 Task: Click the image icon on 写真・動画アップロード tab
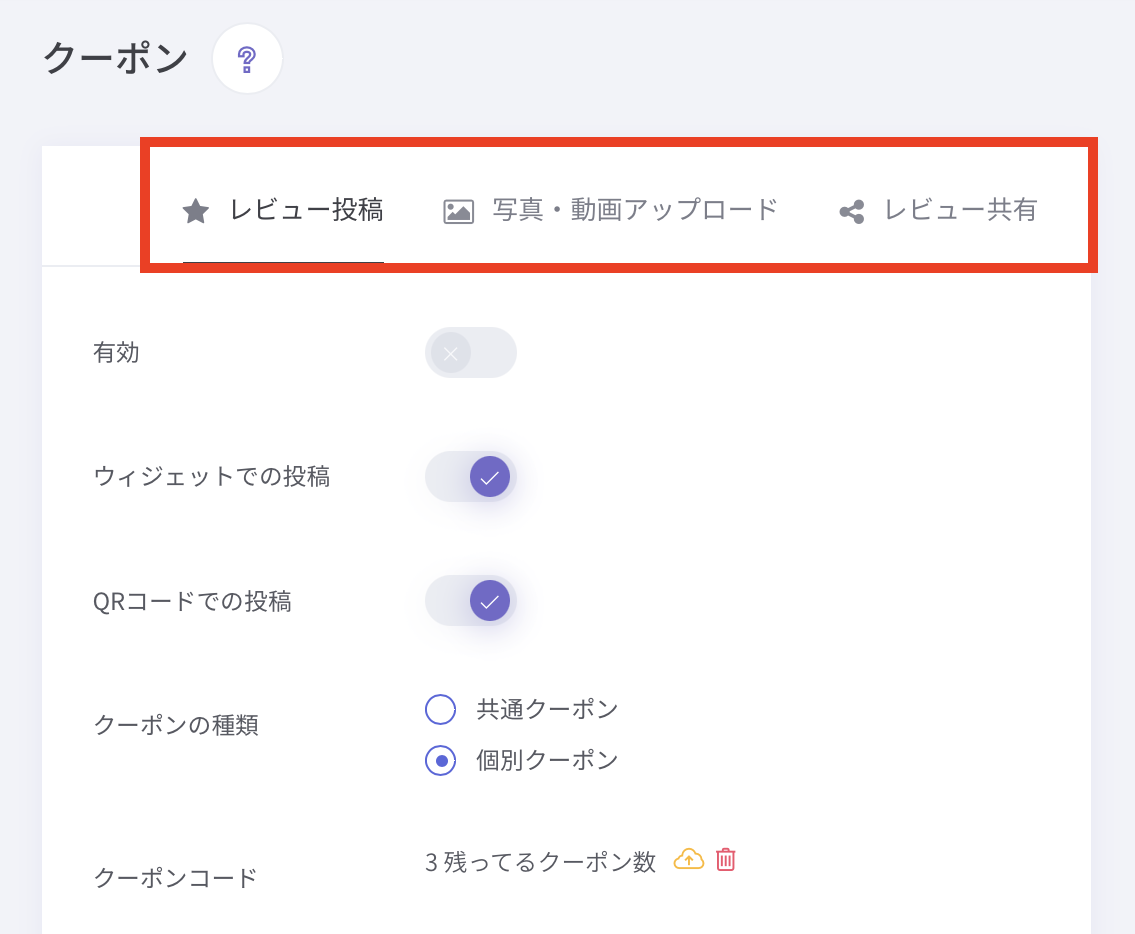tap(458, 212)
